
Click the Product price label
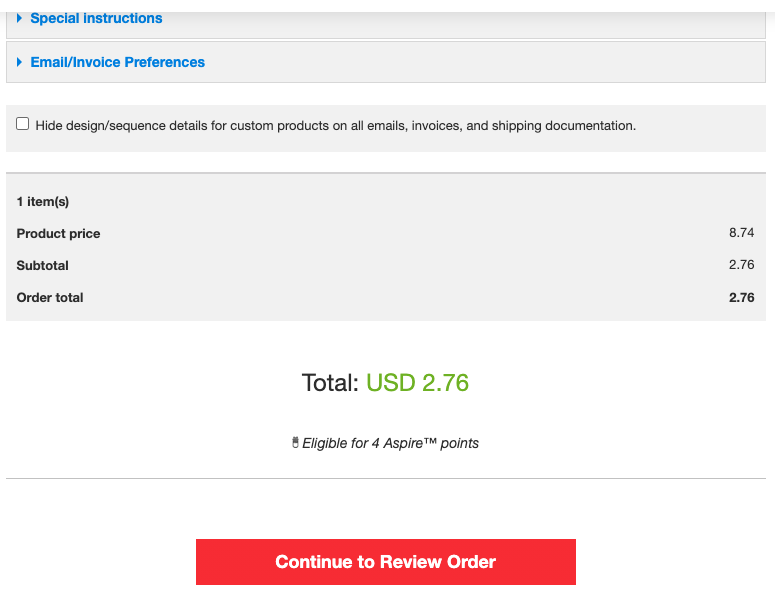(58, 234)
